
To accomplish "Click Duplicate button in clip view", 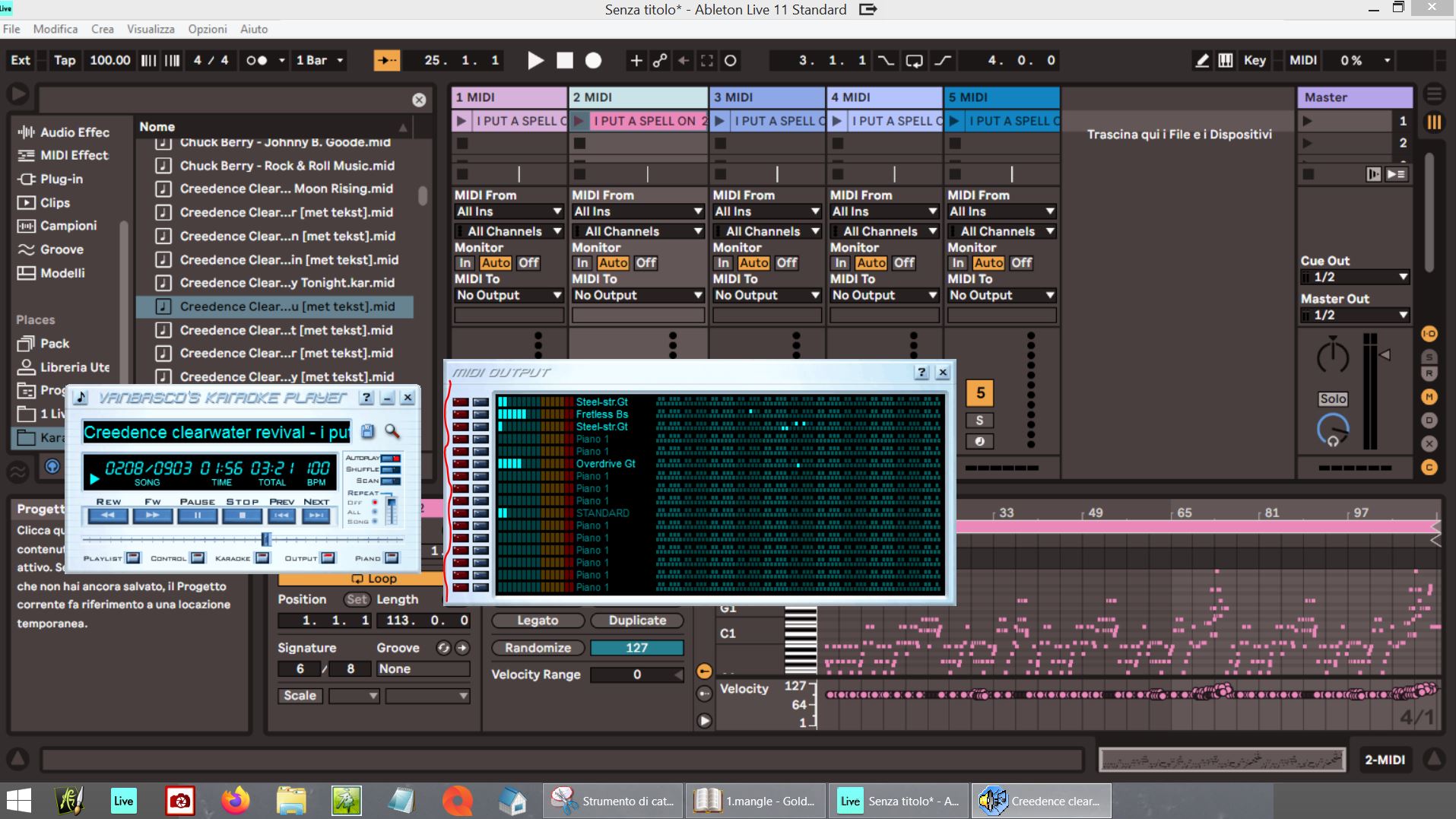I will (x=637, y=621).
